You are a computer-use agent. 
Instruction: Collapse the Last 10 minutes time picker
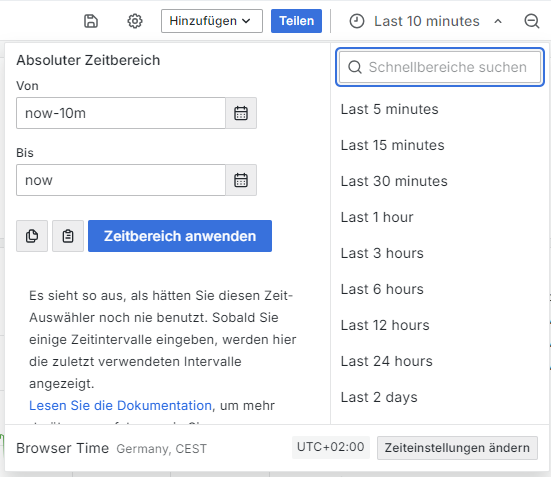[x=498, y=21]
